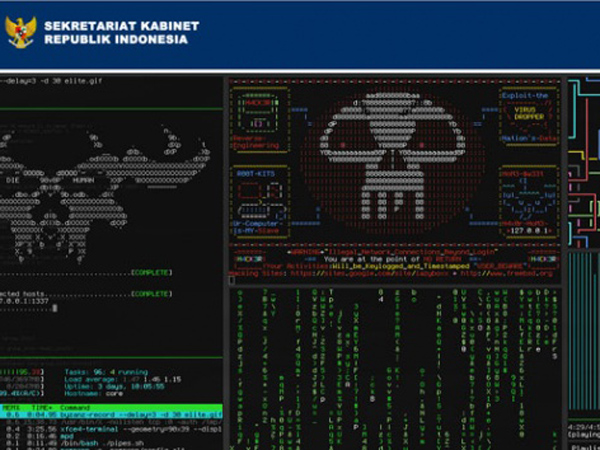This screenshot has width=600, height=450.
Task: Select the '/bin/bash ./pipes.sh' process row
Action: coord(111,443)
